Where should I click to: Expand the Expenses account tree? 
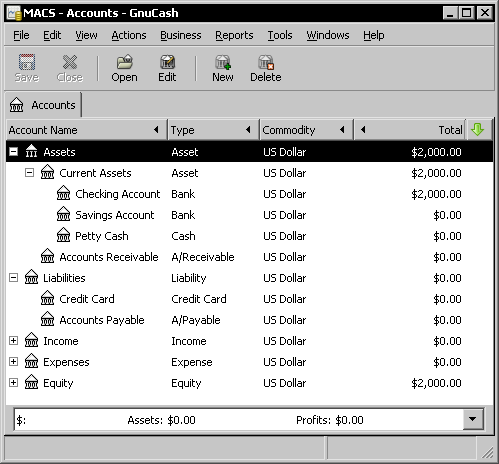click(x=13, y=362)
